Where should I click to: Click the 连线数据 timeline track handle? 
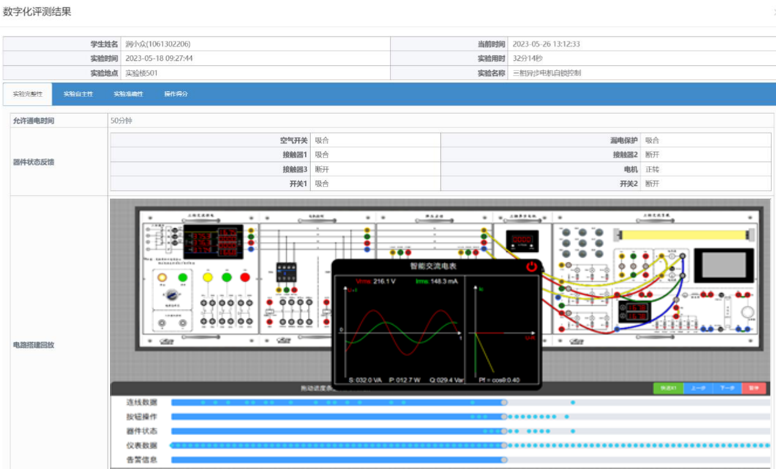pyautogui.click(x=504, y=402)
